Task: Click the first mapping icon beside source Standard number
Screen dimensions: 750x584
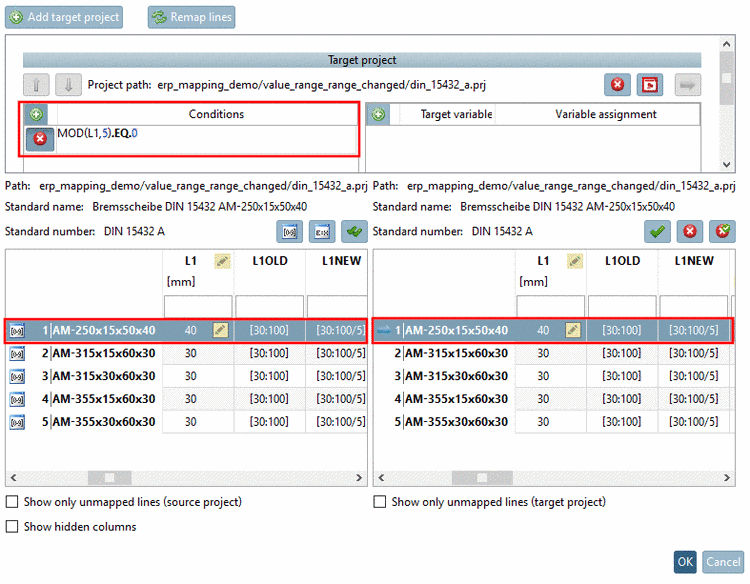Action: [x=289, y=232]
